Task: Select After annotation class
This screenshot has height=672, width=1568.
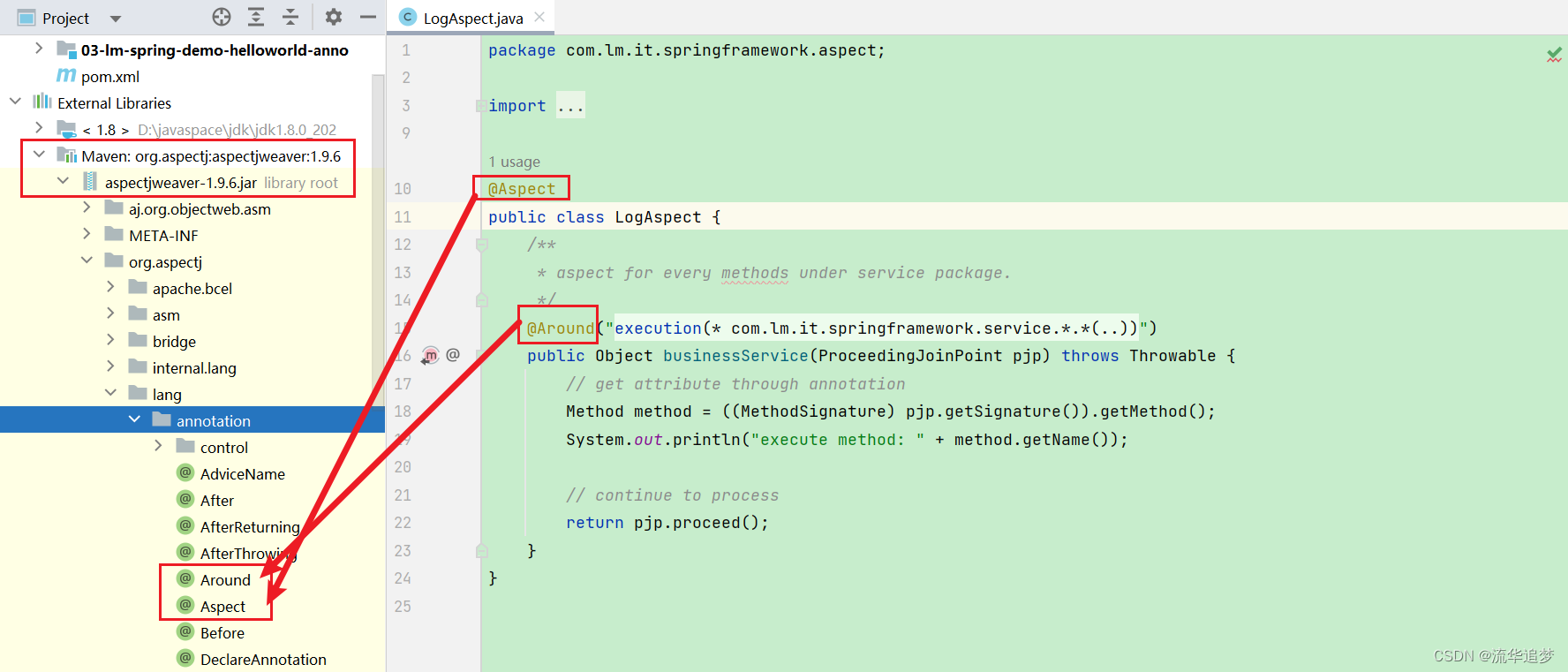Action: [217, 501]
